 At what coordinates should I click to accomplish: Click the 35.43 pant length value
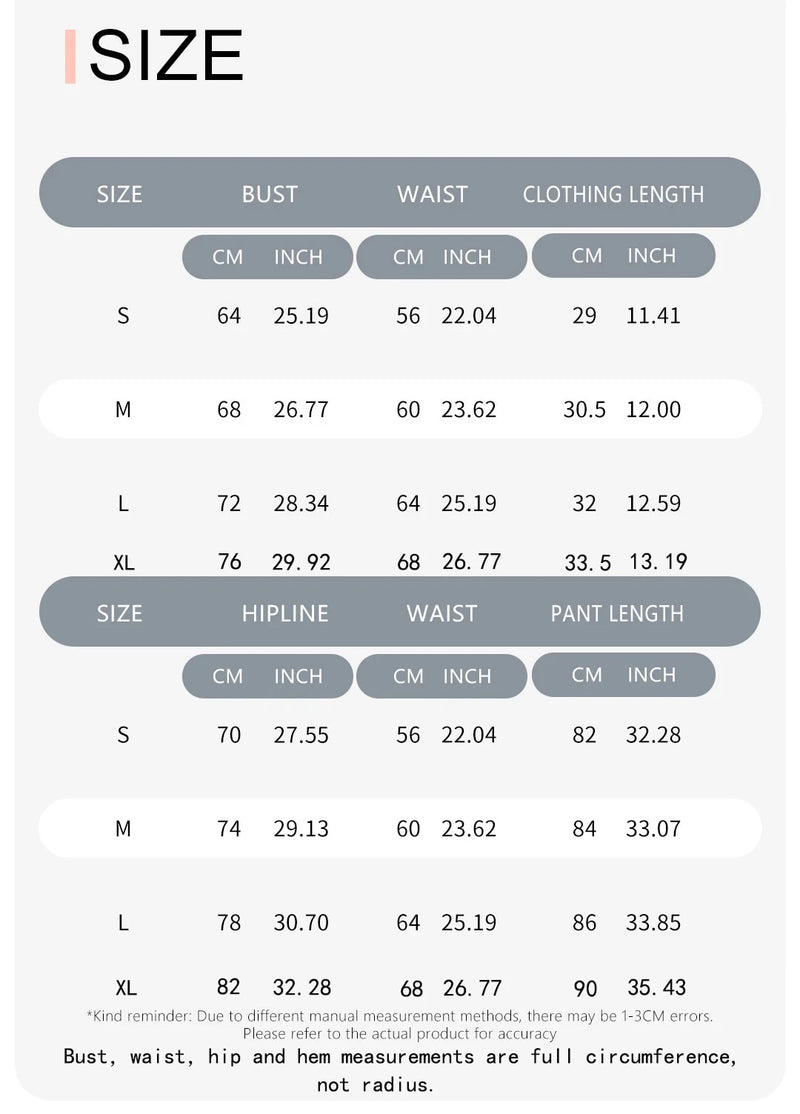pyautogui.click(x=656, y=988)
